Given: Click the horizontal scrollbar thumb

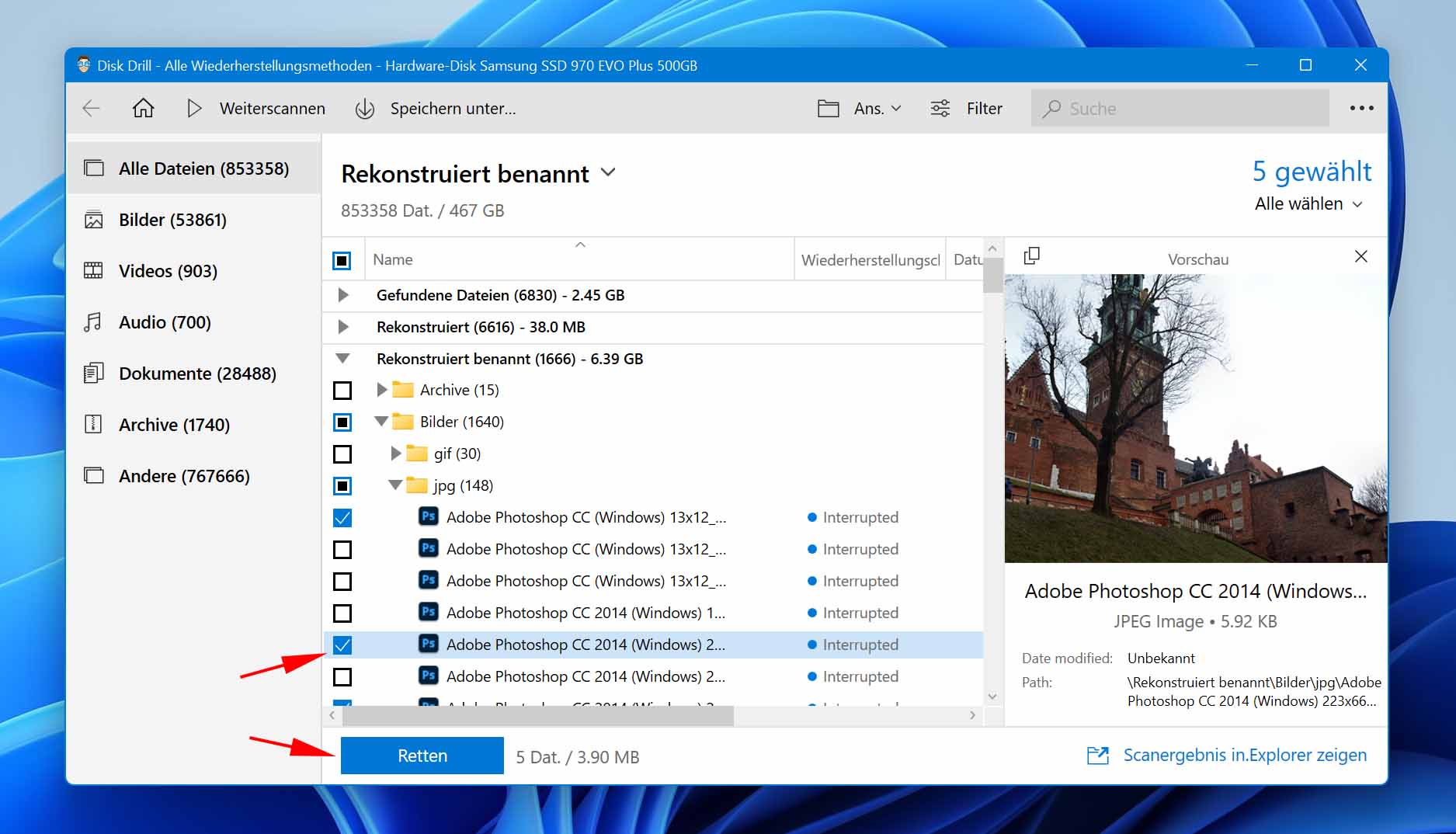Looking at the screenshot, I should (x=537, y=715).
